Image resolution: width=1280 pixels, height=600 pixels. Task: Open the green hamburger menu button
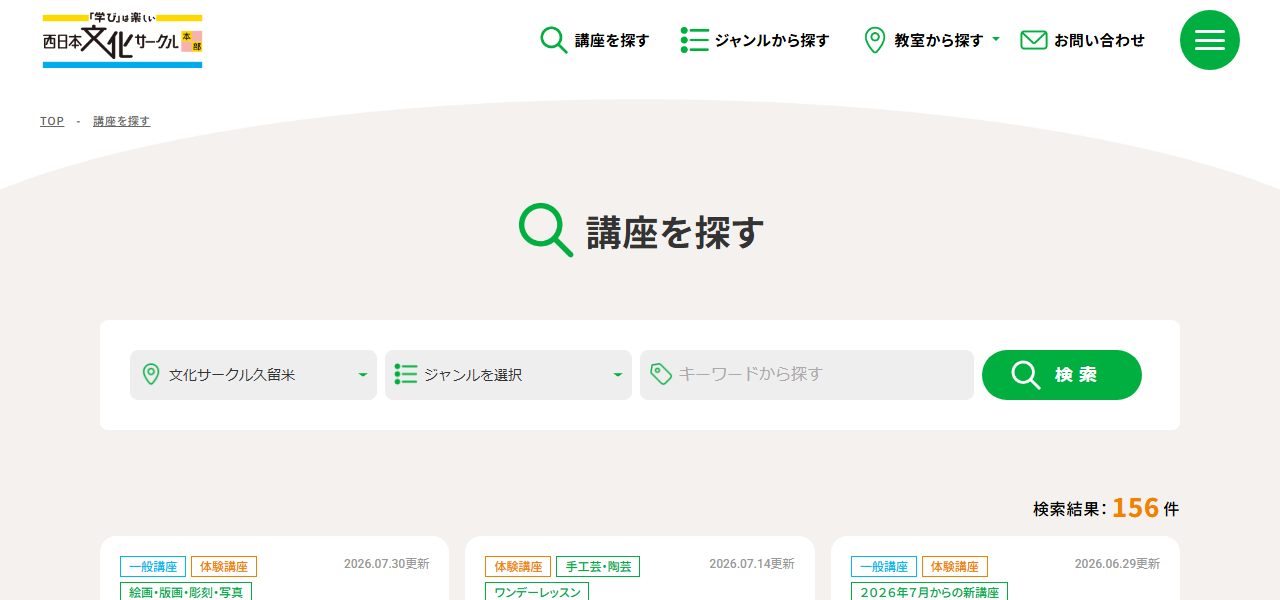click(1209, 40)
